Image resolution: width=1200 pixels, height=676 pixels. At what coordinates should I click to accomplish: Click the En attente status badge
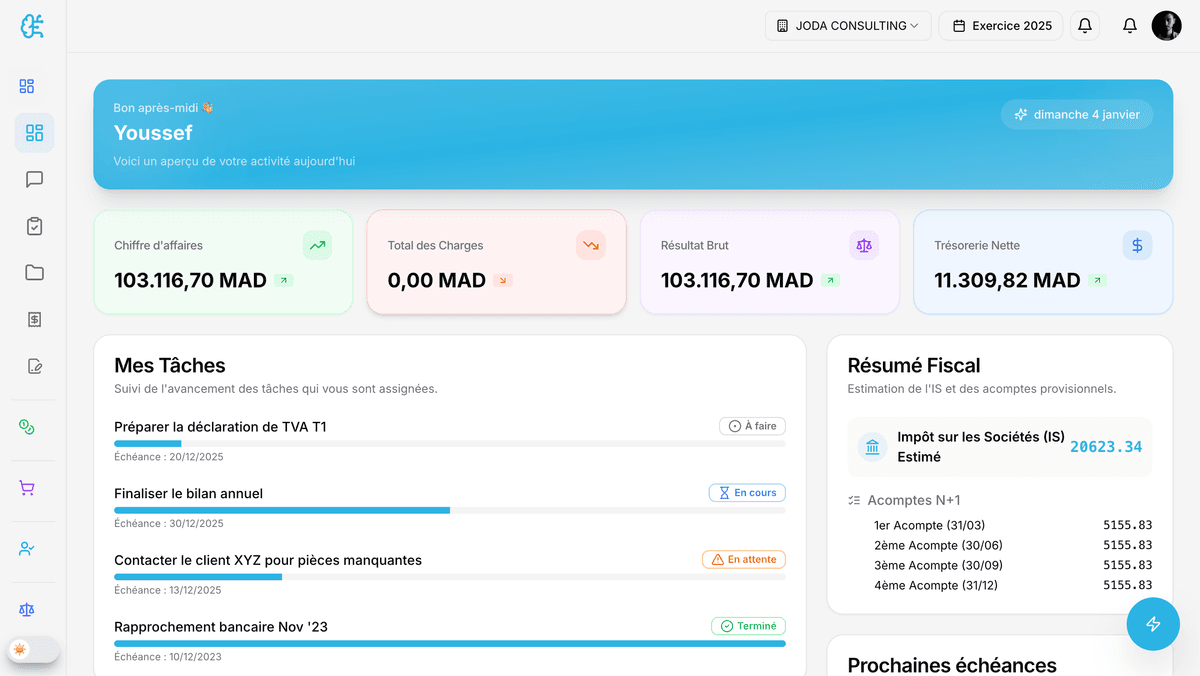(744, 560)
